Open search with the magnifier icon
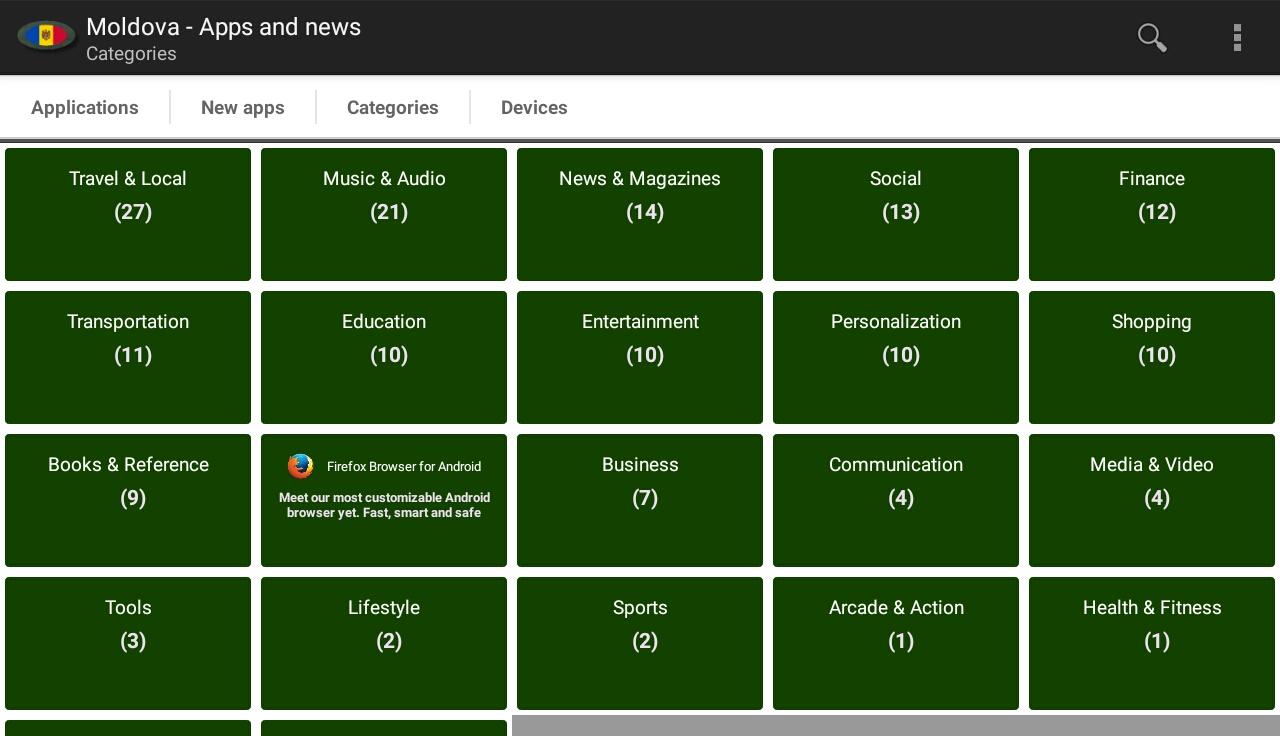The image size is (1280, 736). tap(1152, 37)
